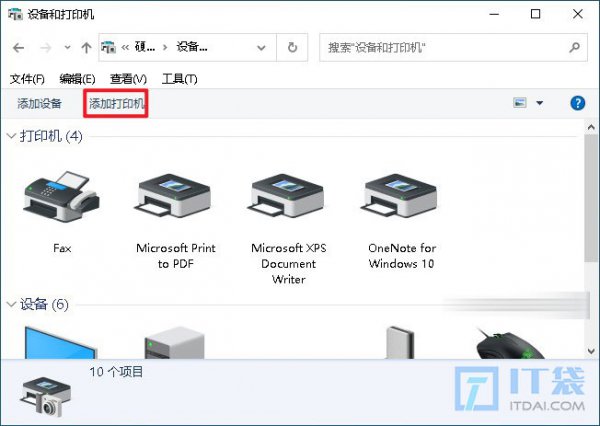Click the scrollbar up arrow
The height and width of the screenshot is (426, 600).
click(x=591, y=127)
